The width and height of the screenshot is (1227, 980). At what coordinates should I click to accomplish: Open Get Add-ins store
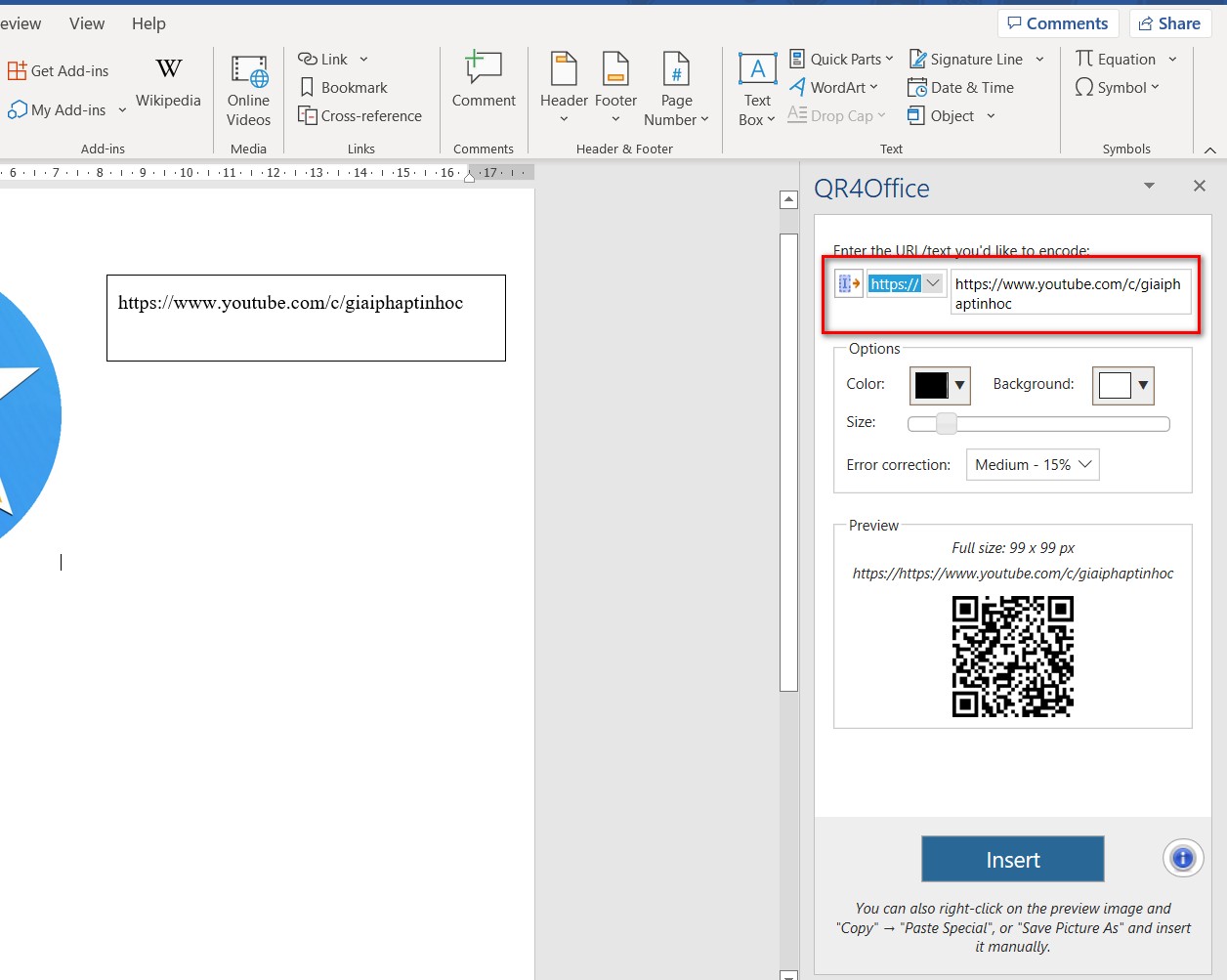pyautogui.click(x=59, y=70)
